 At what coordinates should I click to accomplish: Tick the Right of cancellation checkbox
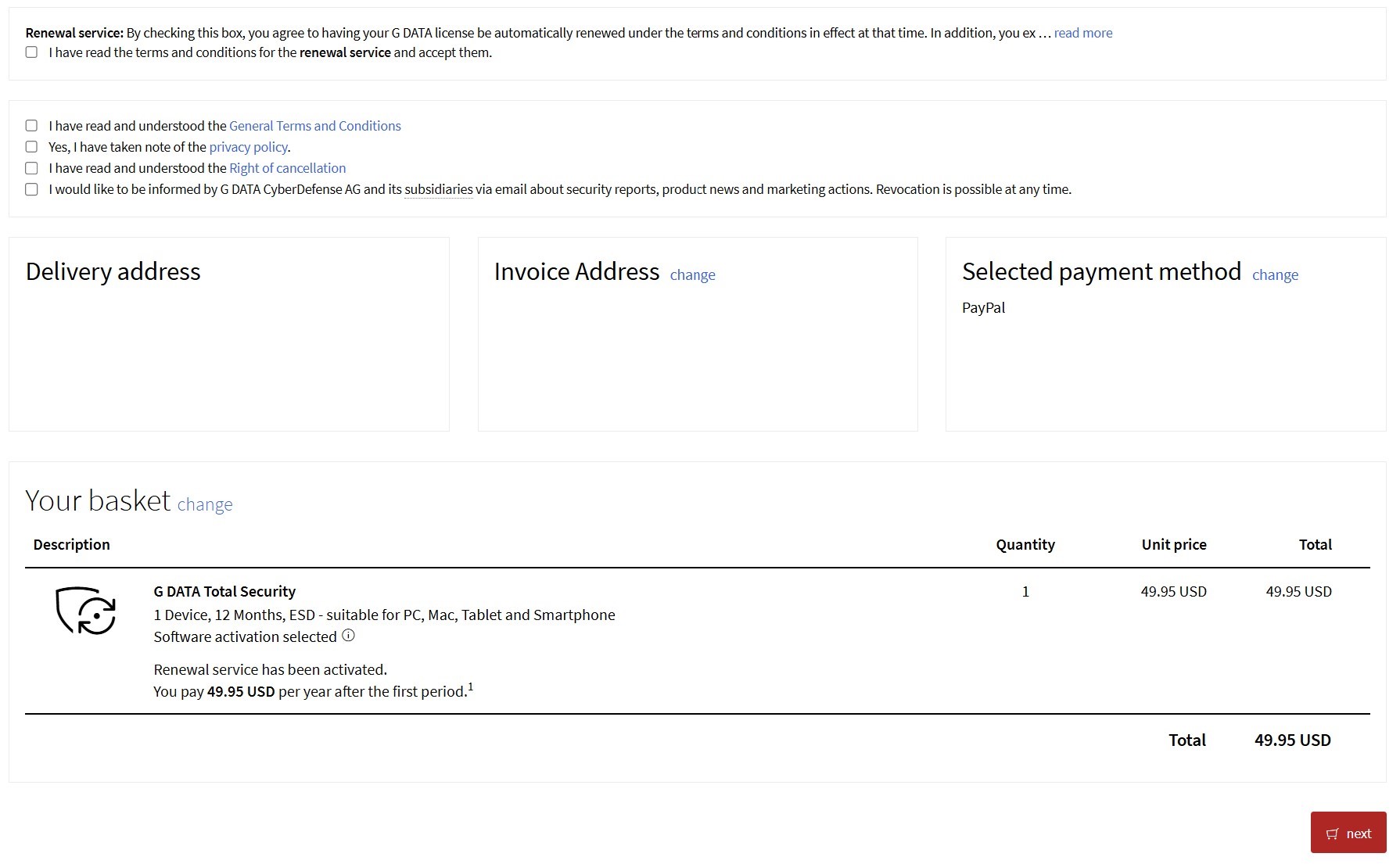click(31, 168)
